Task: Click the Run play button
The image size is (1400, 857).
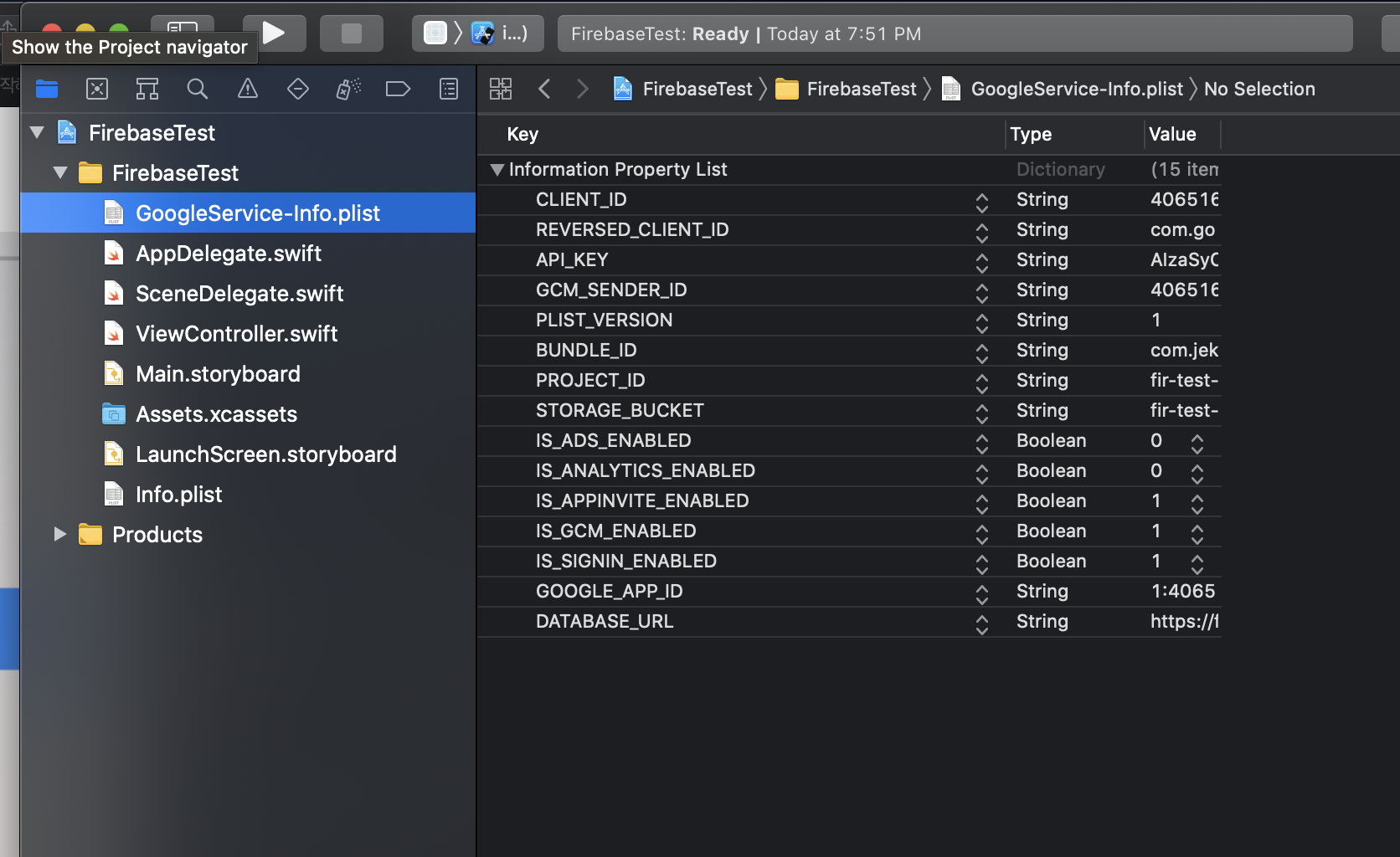Action: 274,33
